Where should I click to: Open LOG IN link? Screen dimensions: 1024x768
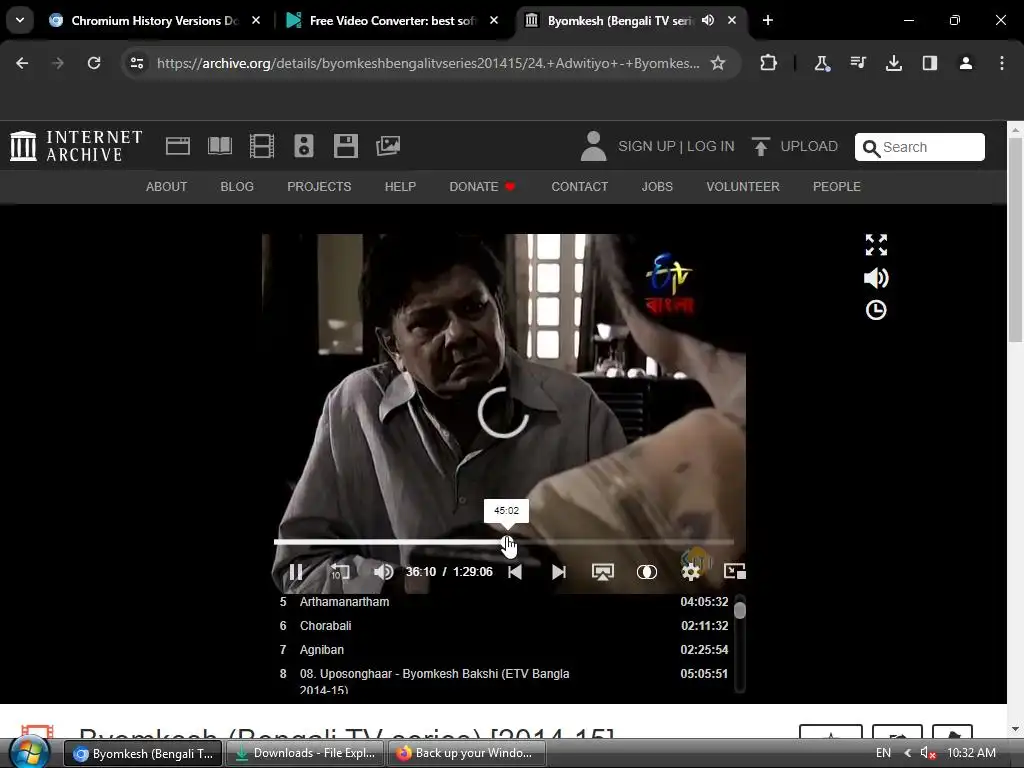coord(711,146)
